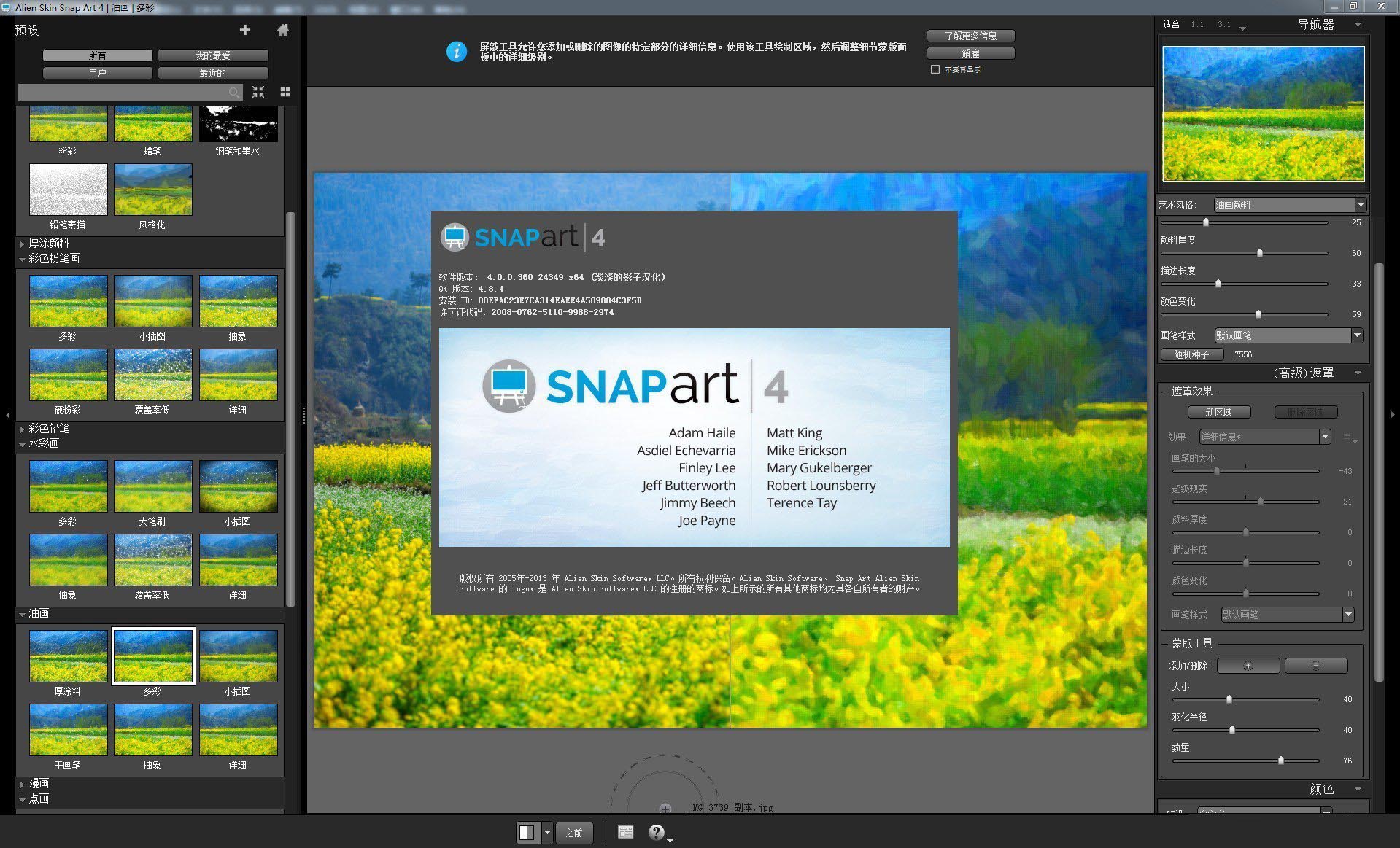
Task: Click the 了解更多信息 link button
Action: 970,35
